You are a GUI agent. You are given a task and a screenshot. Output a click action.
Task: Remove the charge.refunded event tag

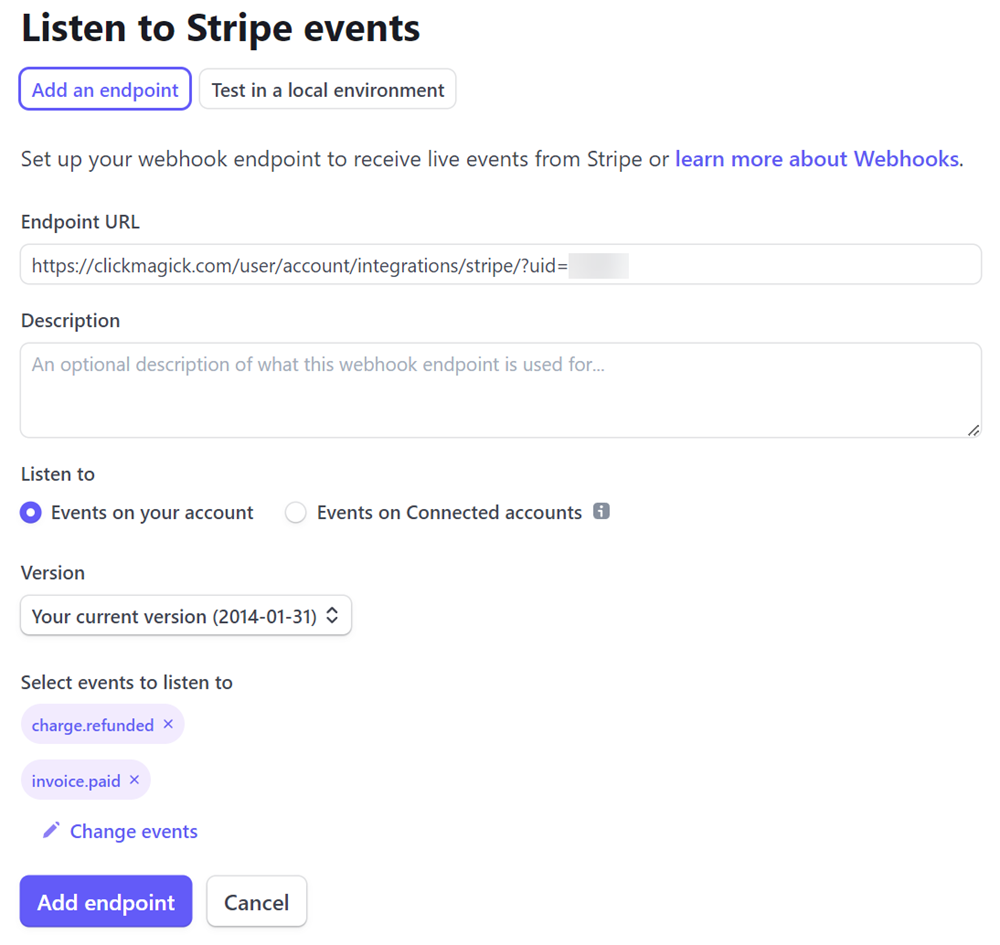pos(168,724)
